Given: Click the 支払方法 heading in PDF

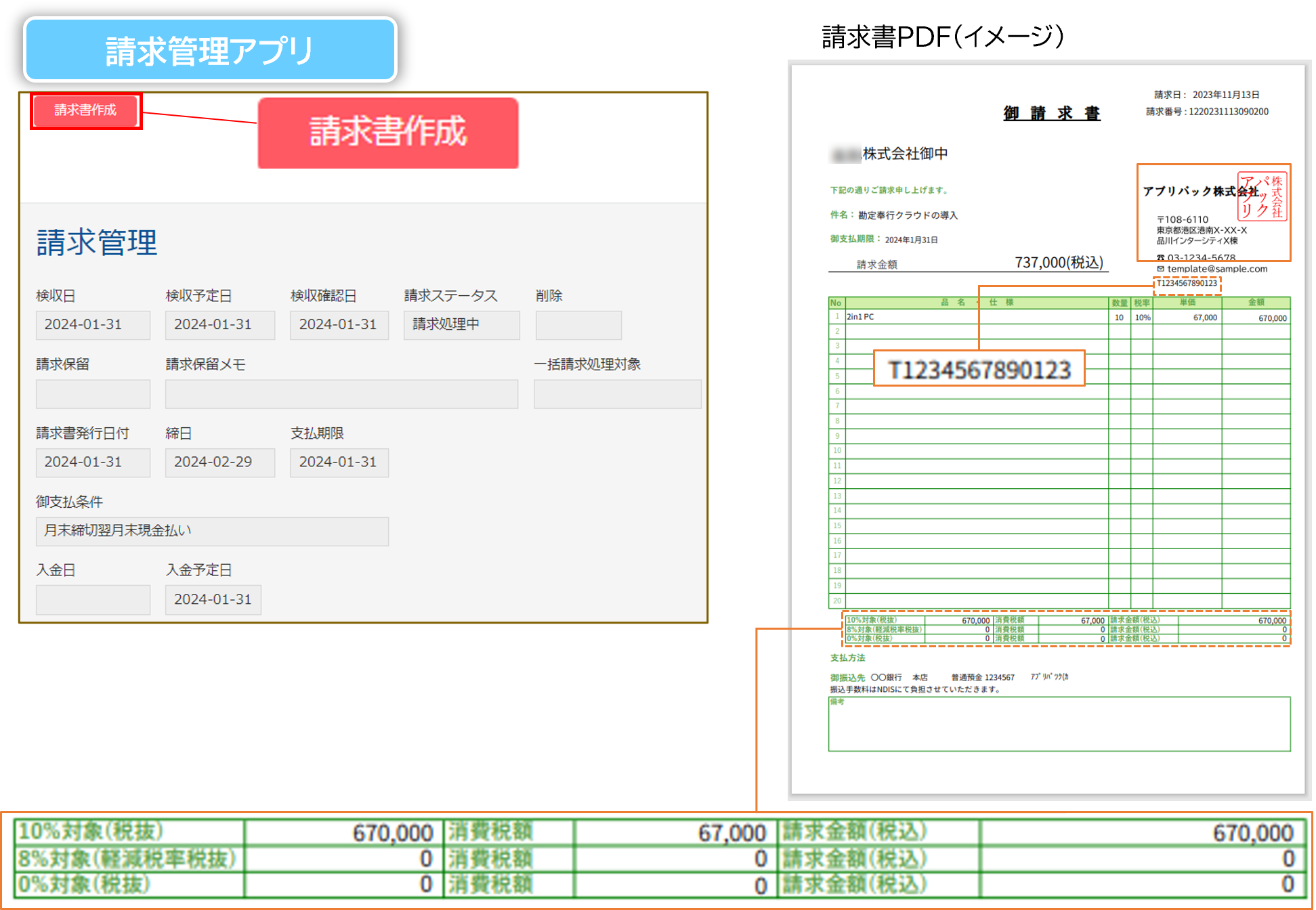Looking at the screenshot, I should click(x=847, y=658).
